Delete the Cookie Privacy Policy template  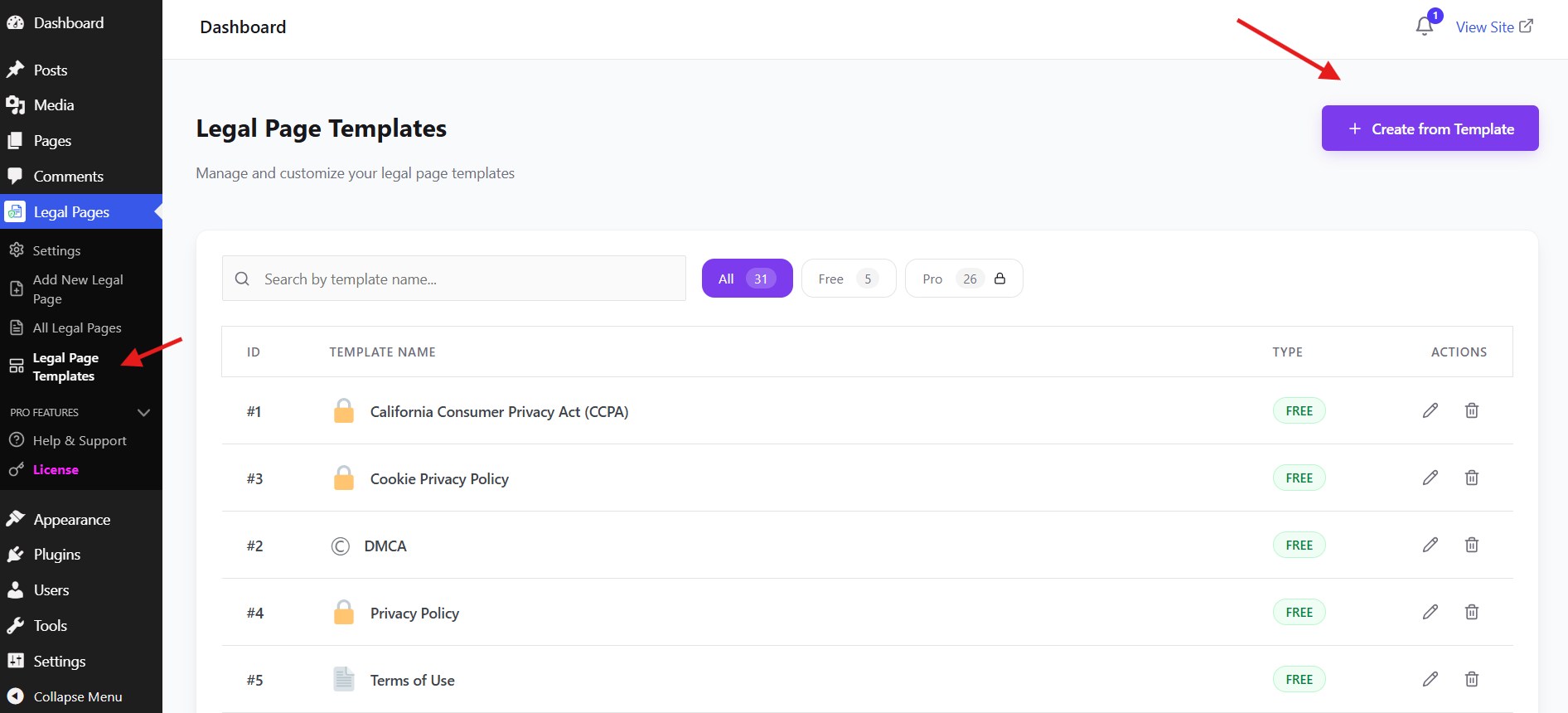pos(1472,478)
